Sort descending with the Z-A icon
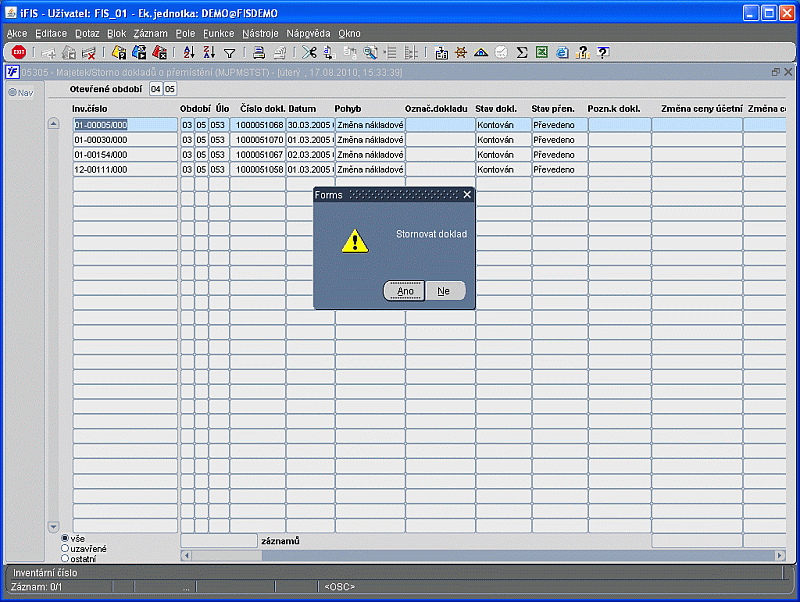The width and height of the screenshot is (800, 602). point(209,52)
